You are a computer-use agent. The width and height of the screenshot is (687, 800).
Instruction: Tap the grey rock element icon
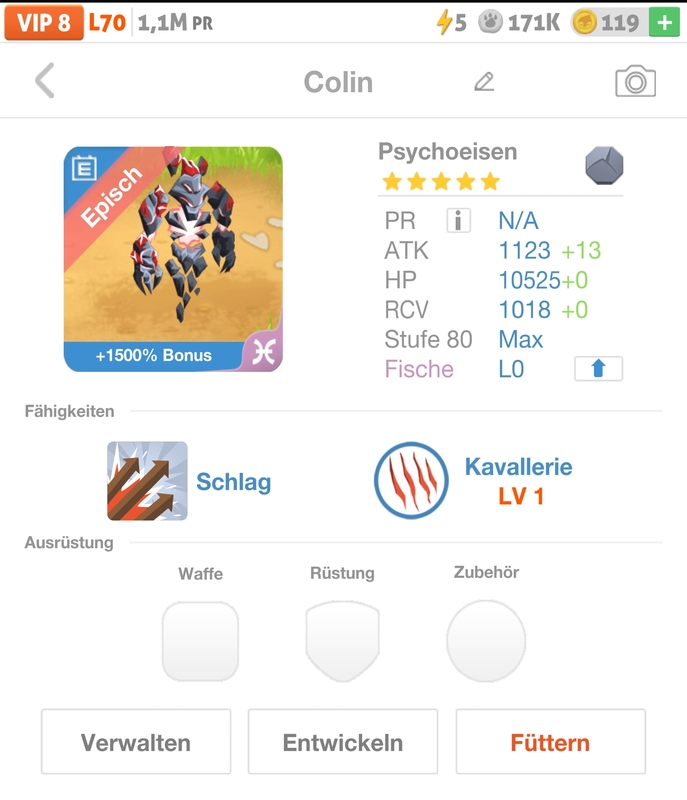(x=603, y=165)
